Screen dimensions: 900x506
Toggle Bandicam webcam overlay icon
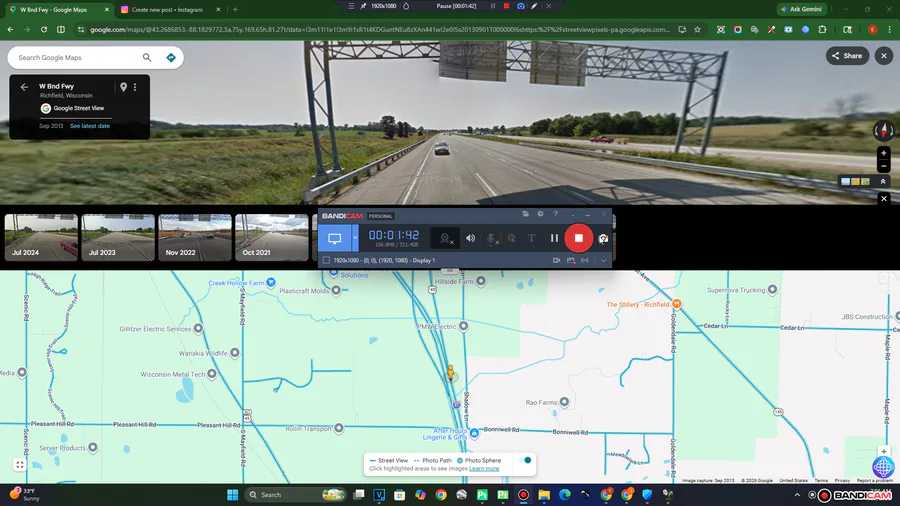[x=445, y=238]
